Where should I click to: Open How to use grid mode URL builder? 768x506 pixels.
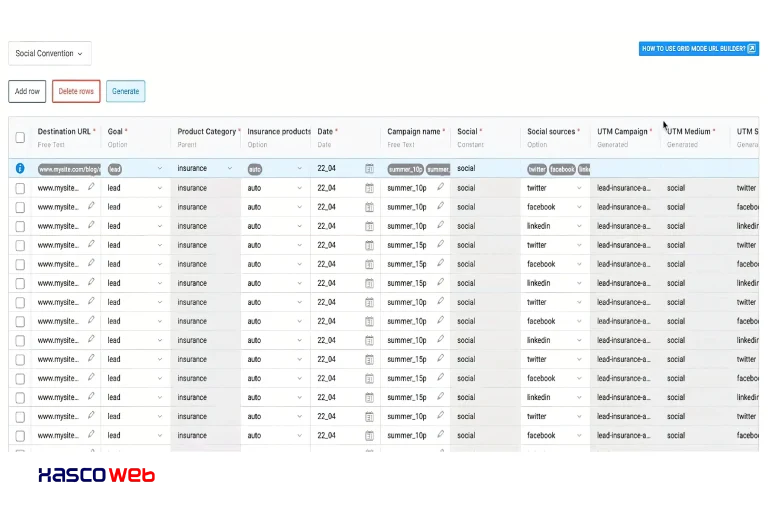[x=699, y=48]
